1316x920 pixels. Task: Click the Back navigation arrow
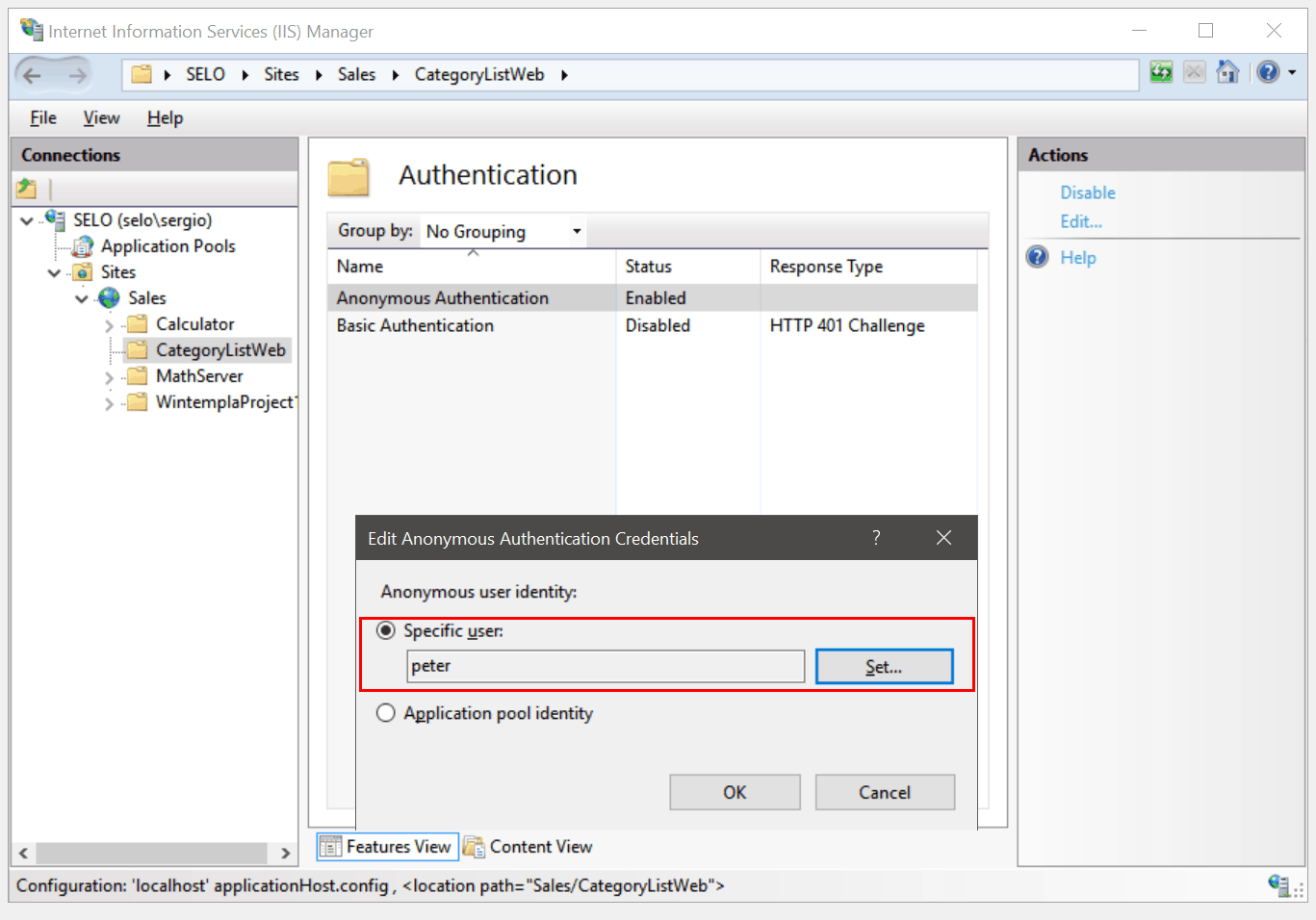point(32,75)
